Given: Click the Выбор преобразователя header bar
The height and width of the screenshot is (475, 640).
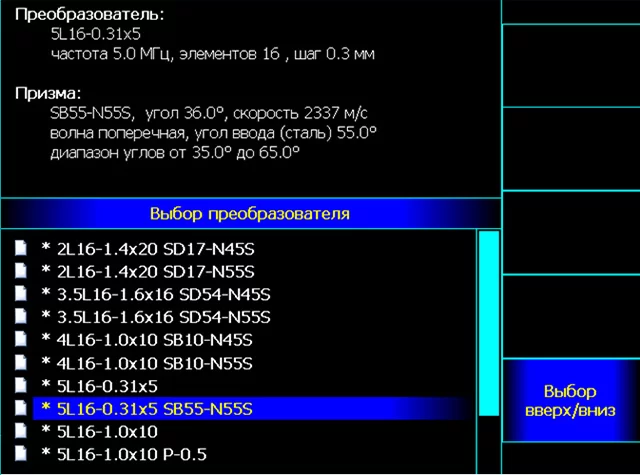Looking at the screenshot, I should pyautogui.click(x=249, y=214).
